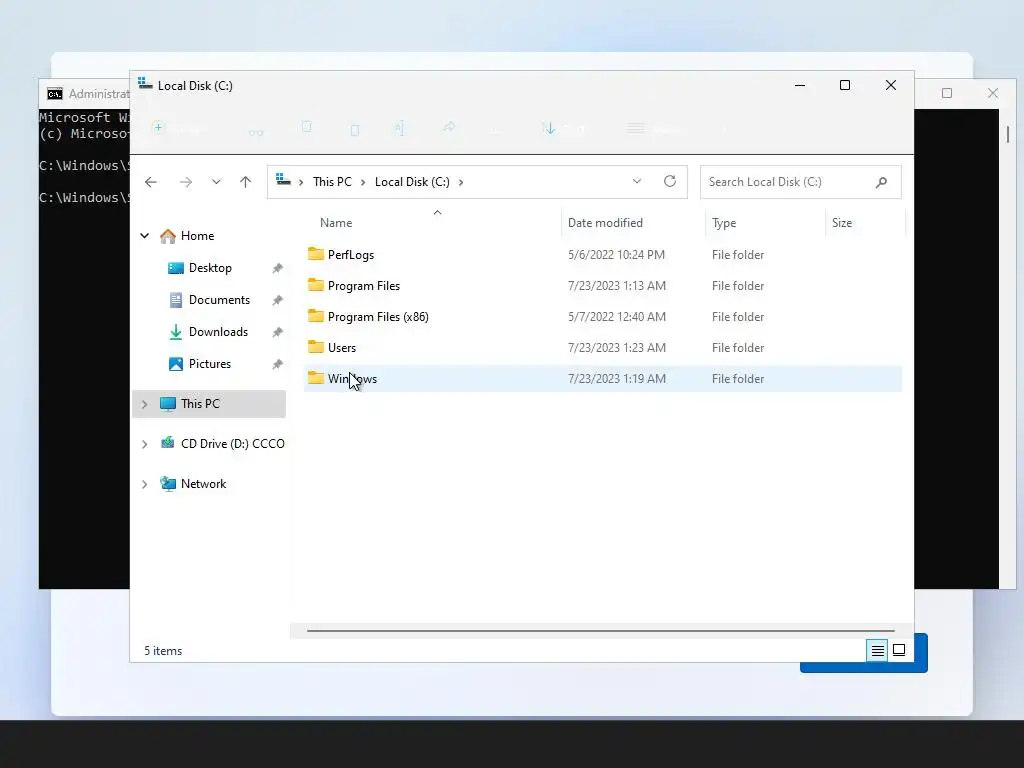Click the Program Files (x86) name text

click(378, 317)
